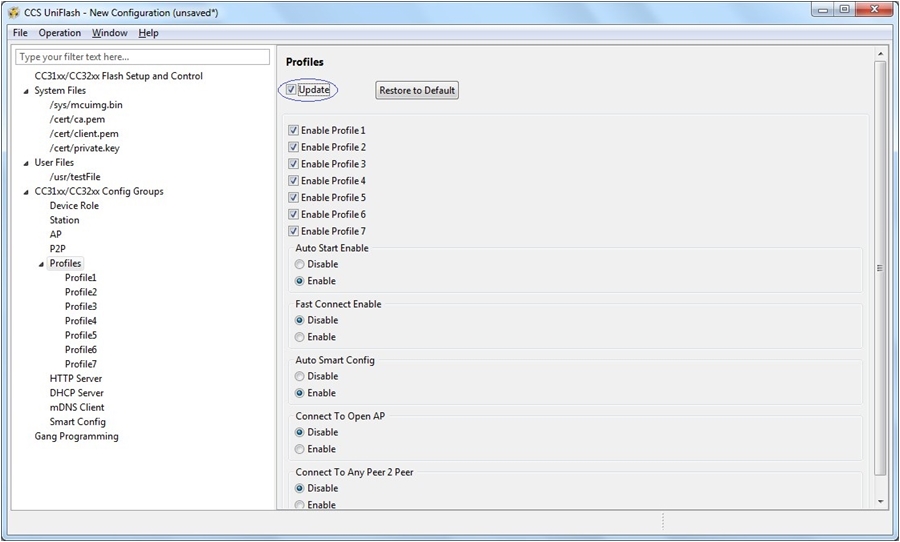Select Disable under Connect To Open AP
This screenshot has height=542, width=900.
300,432
